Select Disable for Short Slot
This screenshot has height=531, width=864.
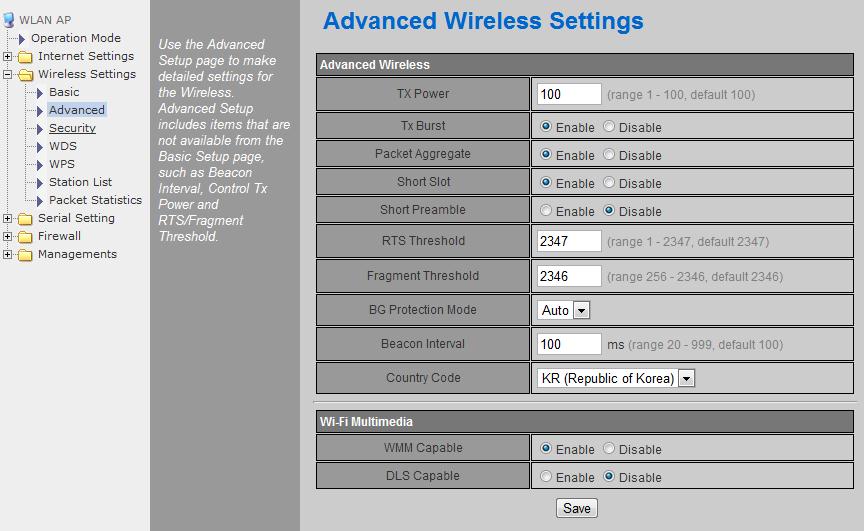pos(608,182)
